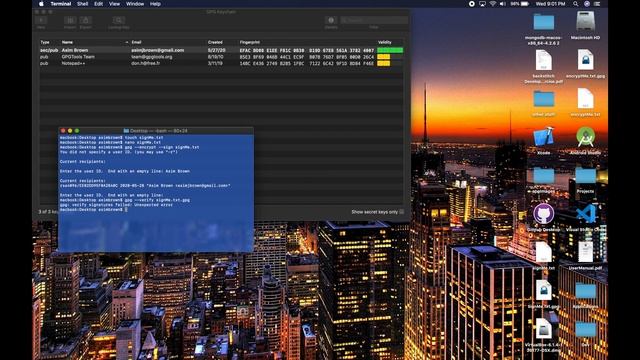640x360 pixels.
Task: Click the screen recording icon in menu bar
Action: 471,4
